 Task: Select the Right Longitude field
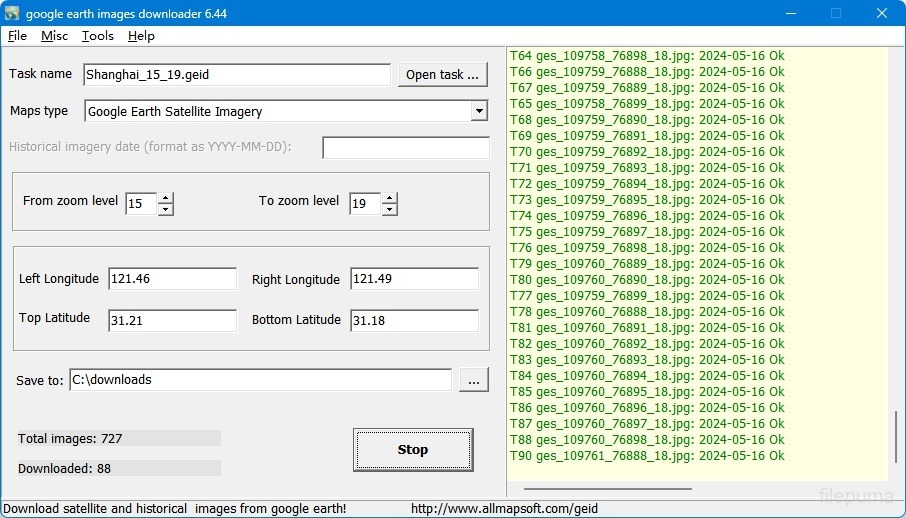(x=414, y=279)
